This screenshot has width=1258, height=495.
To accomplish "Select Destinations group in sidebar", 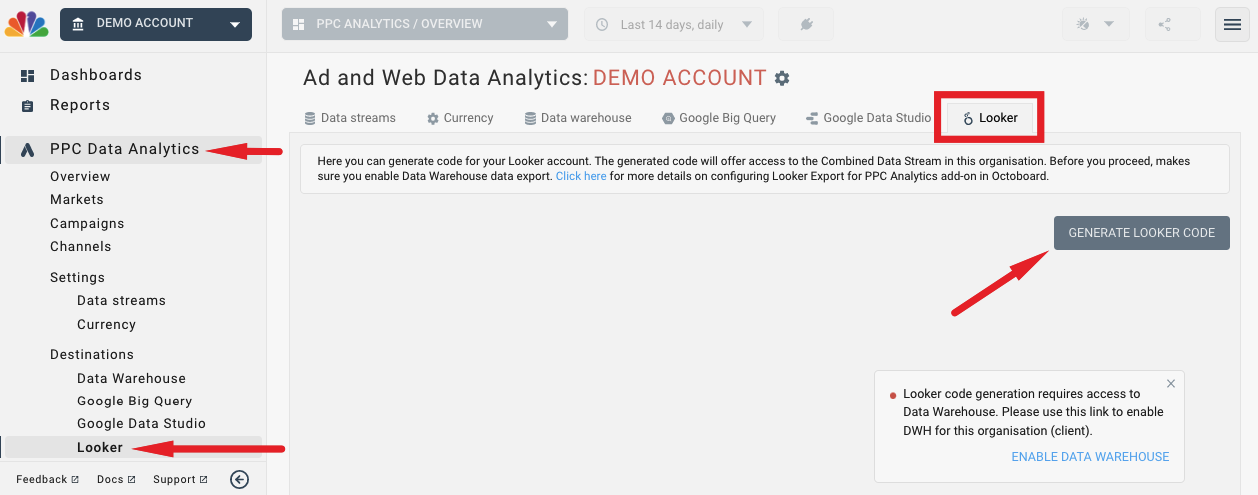I will [92, 355].
